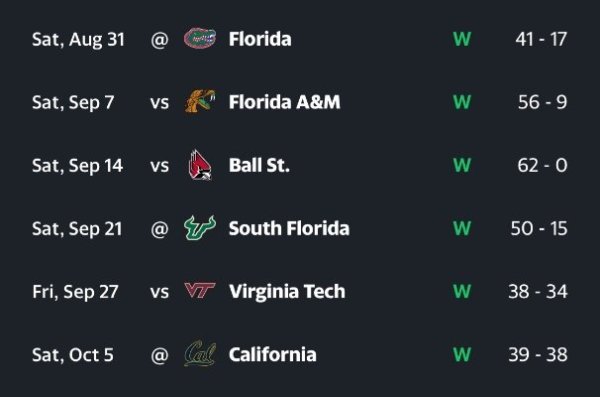View the 62 - 0 game score
600x397 pixels.
(542, 165)
